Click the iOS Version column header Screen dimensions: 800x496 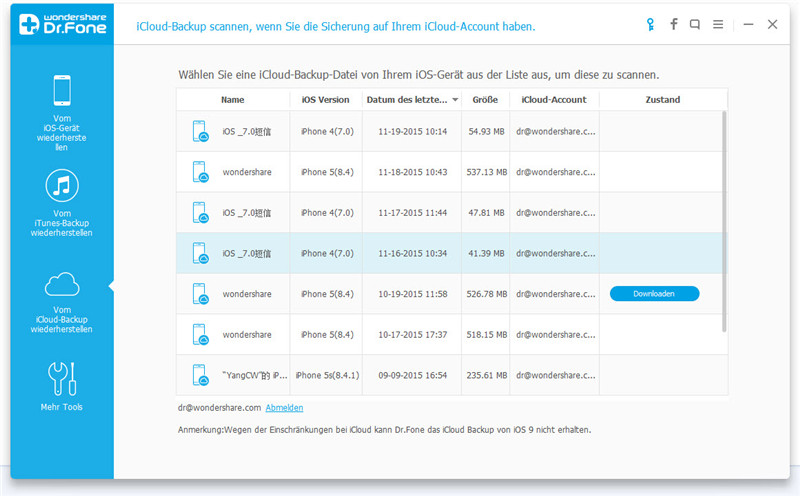(x=326, y=100)
